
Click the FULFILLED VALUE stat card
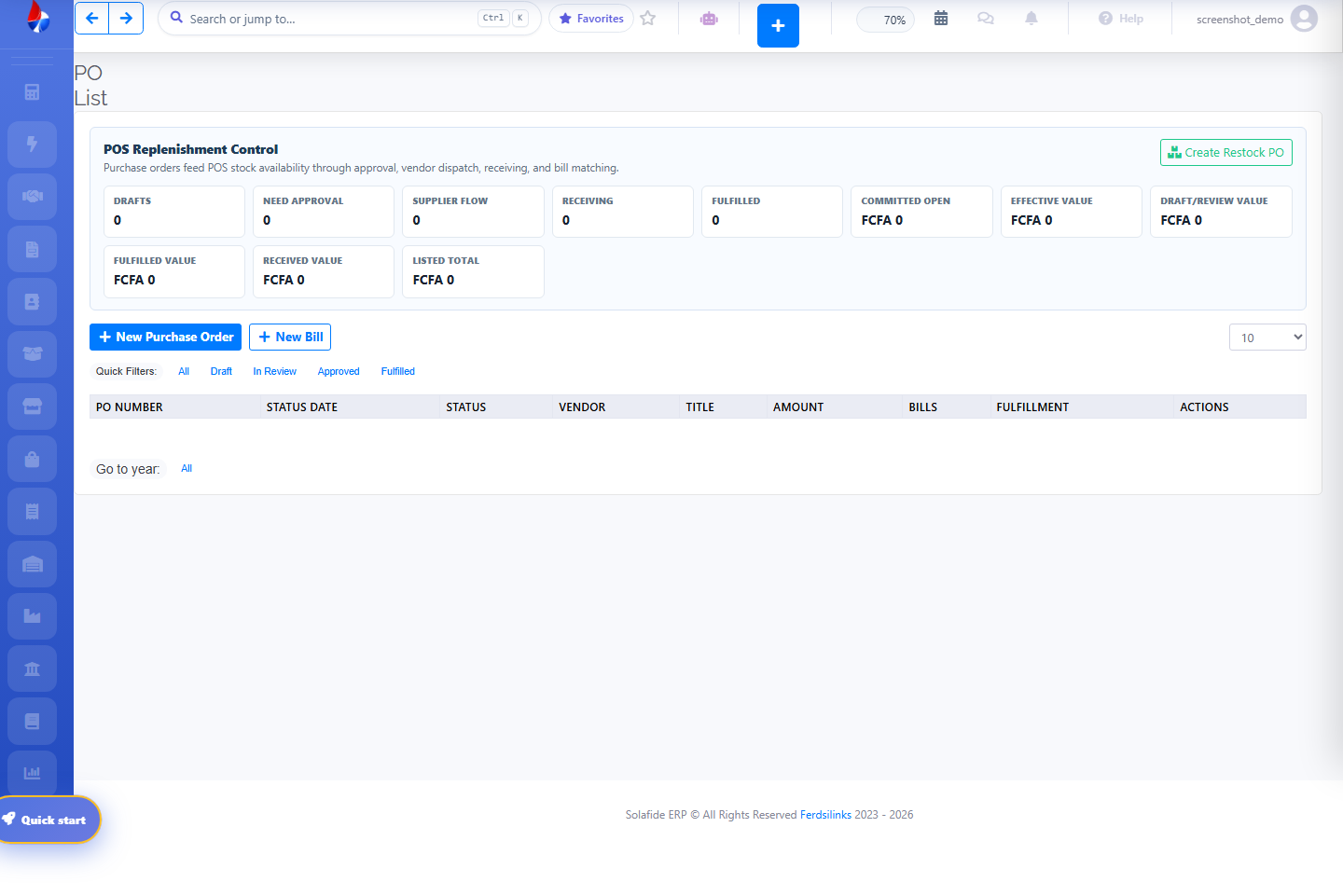tap(174, 271)
